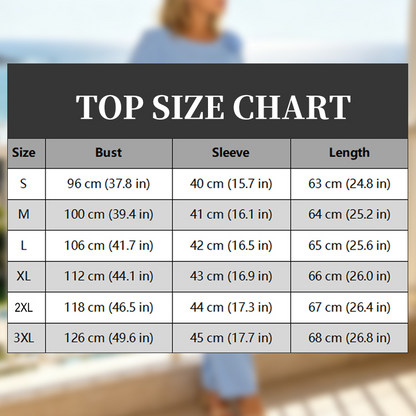Select the Sleeve column header
The width and height of the screenshot is (416, 416).
pyautogui.click(x=231, y=153)
